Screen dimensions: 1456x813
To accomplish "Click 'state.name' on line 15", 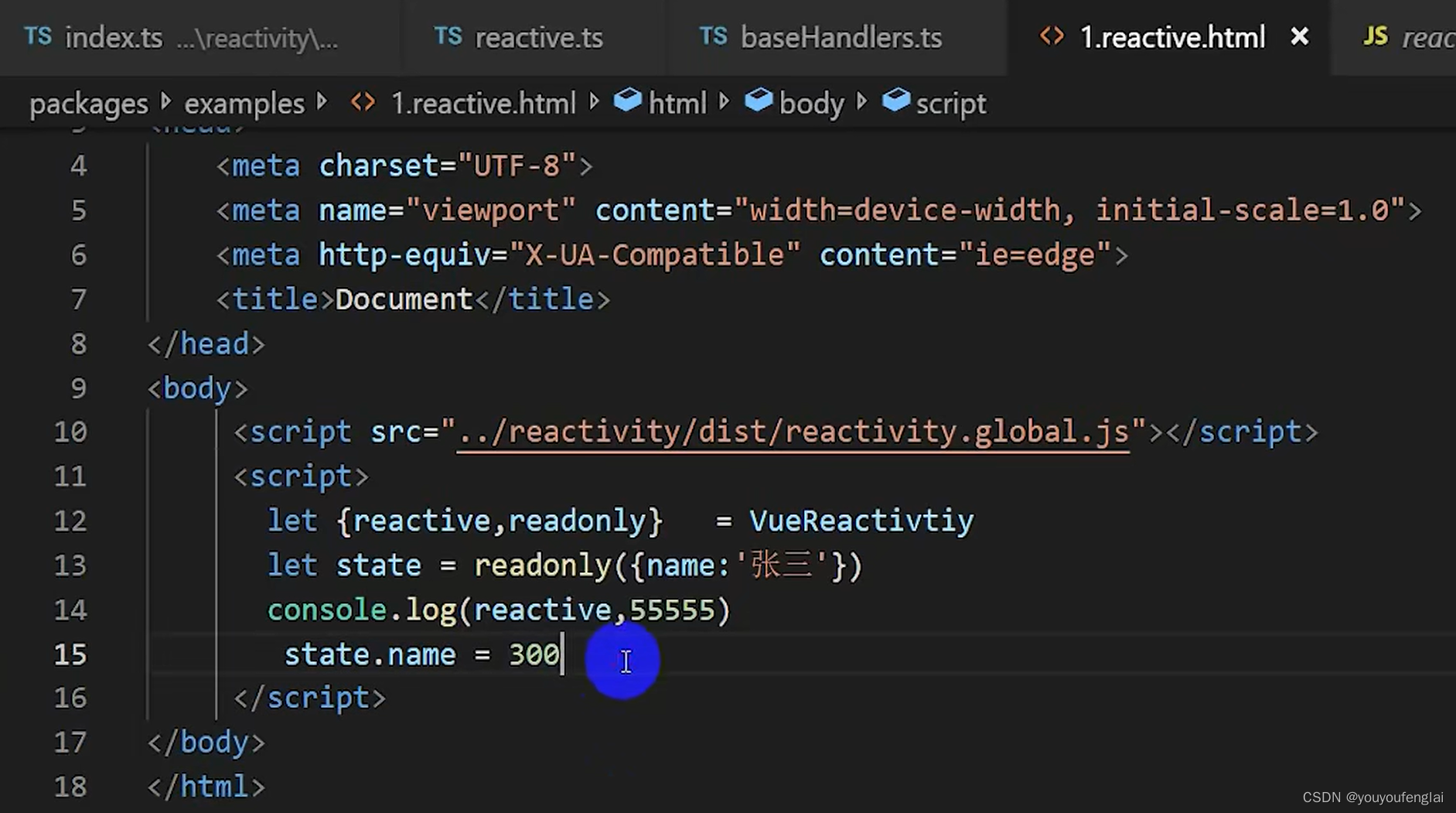I will (370, 654).
